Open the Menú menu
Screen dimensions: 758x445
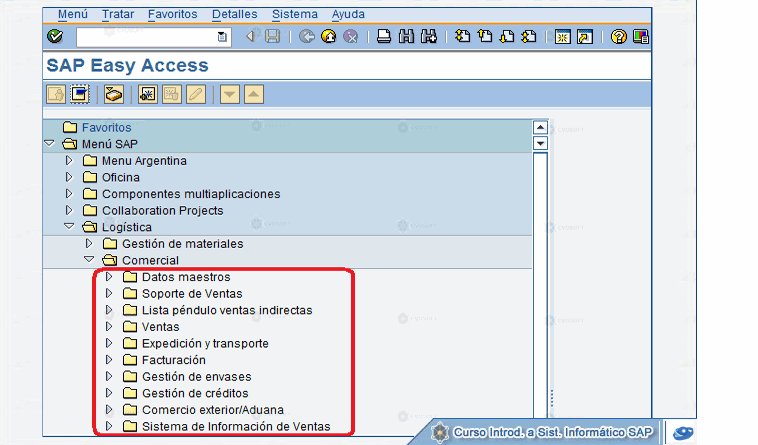[x=73, y=14]
